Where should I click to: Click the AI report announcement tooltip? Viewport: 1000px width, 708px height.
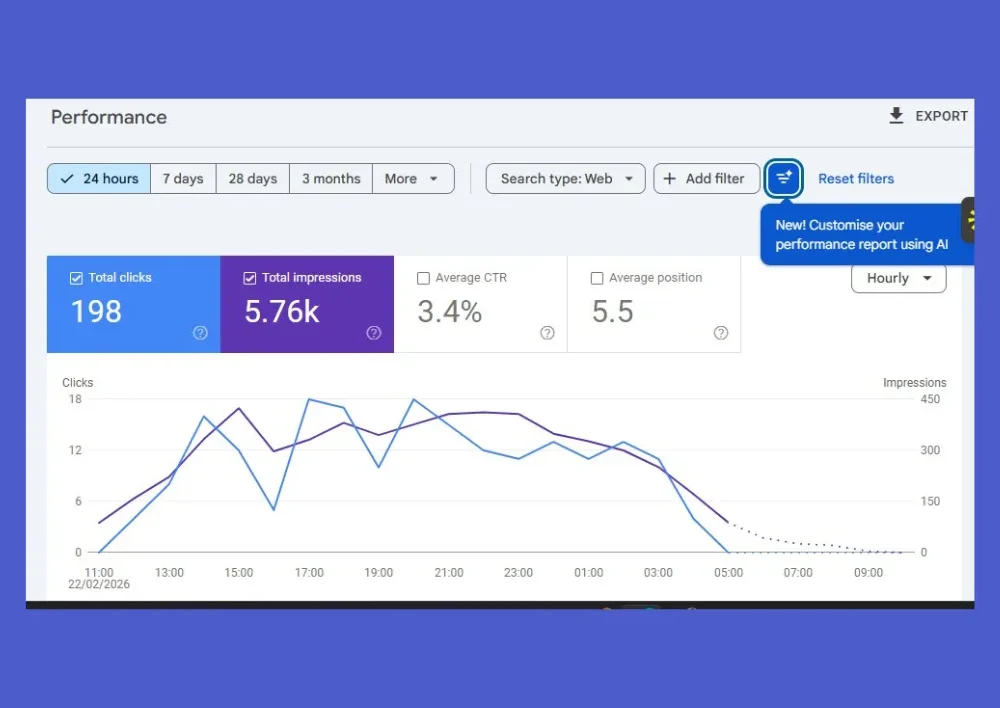(x=866, y=234)
